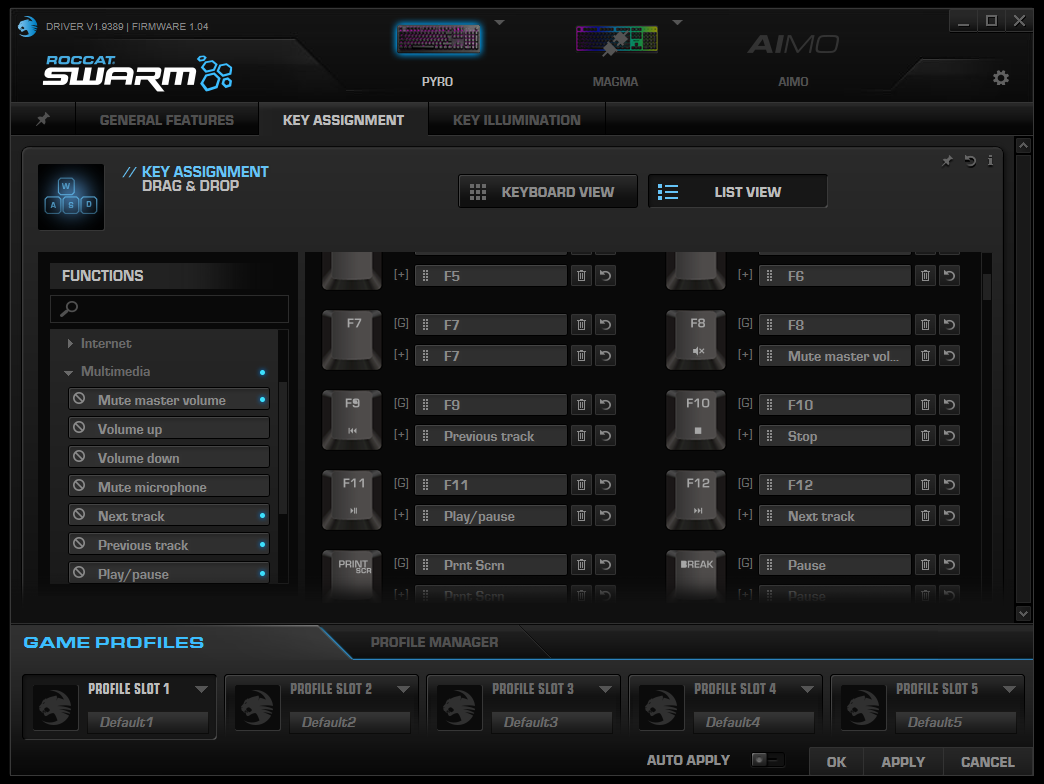Click the Cancel button
Image resolution: width=1044 pixels, height=784 pixels.
988,762
